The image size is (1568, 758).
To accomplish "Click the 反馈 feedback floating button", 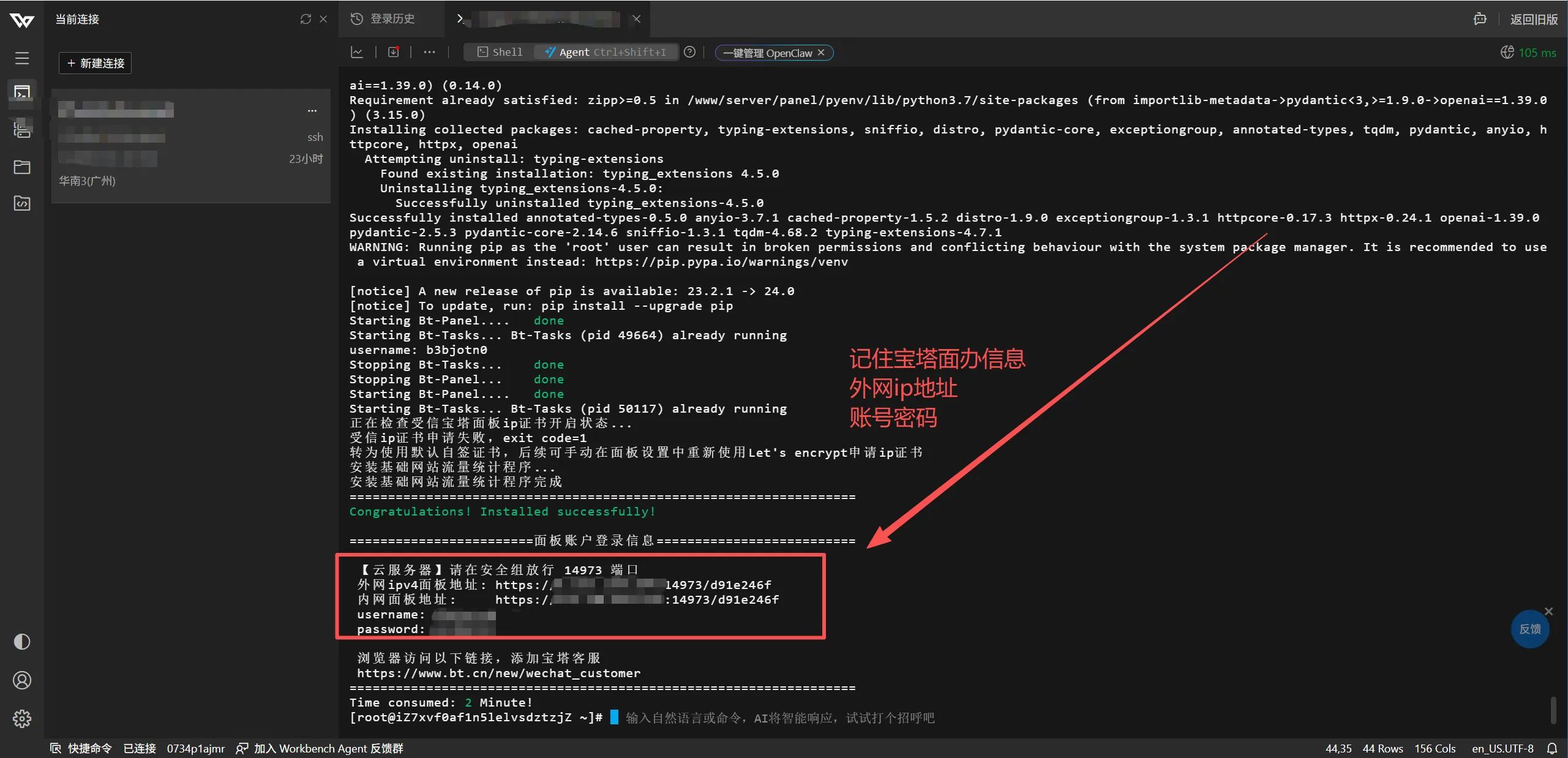I will [x=1530, y=629].
